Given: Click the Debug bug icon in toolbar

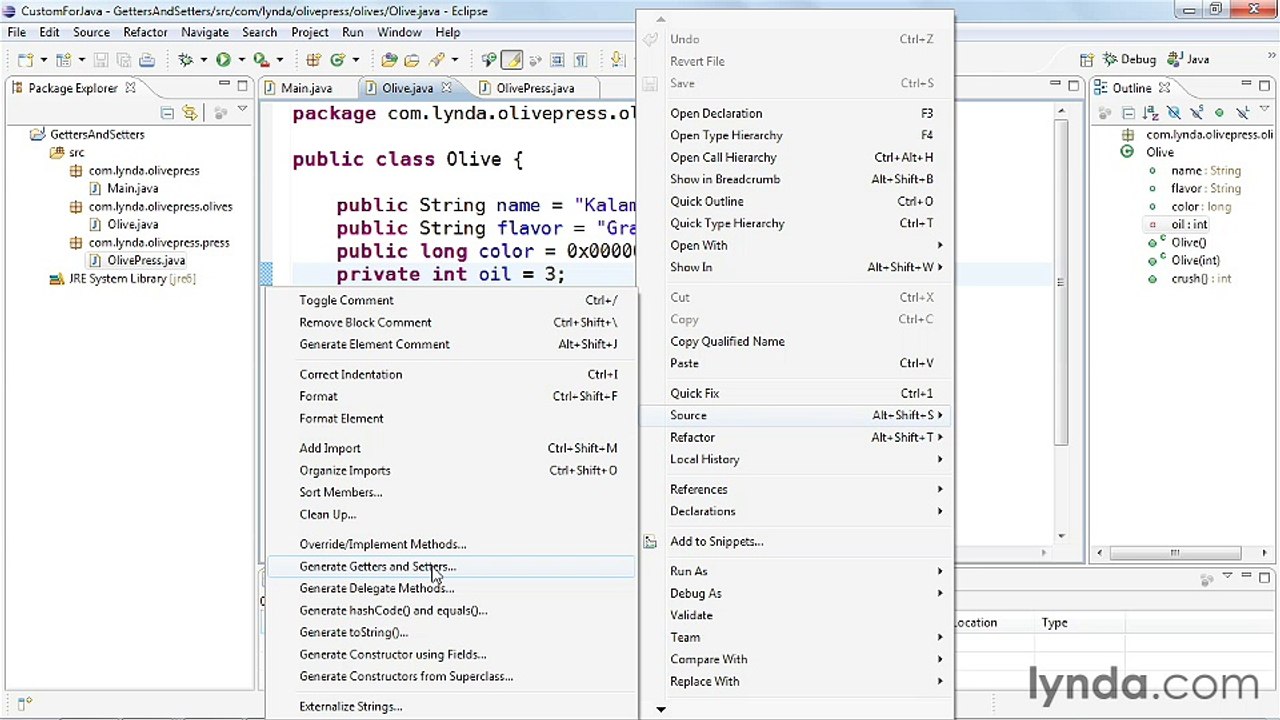Looking at the screenshot, I should point(185,60).
